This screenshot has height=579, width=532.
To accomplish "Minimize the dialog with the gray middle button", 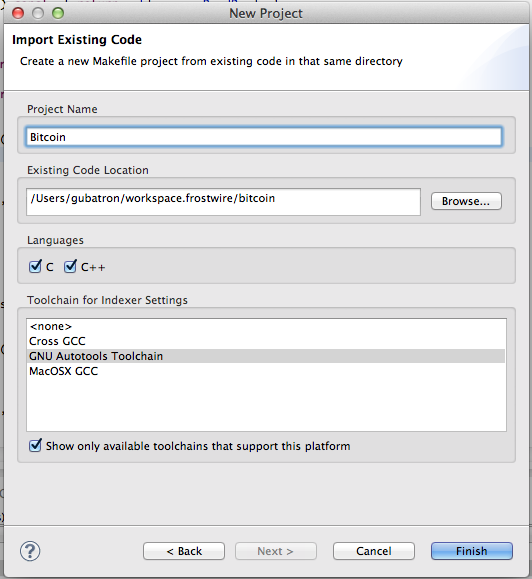I will point(38,13).
